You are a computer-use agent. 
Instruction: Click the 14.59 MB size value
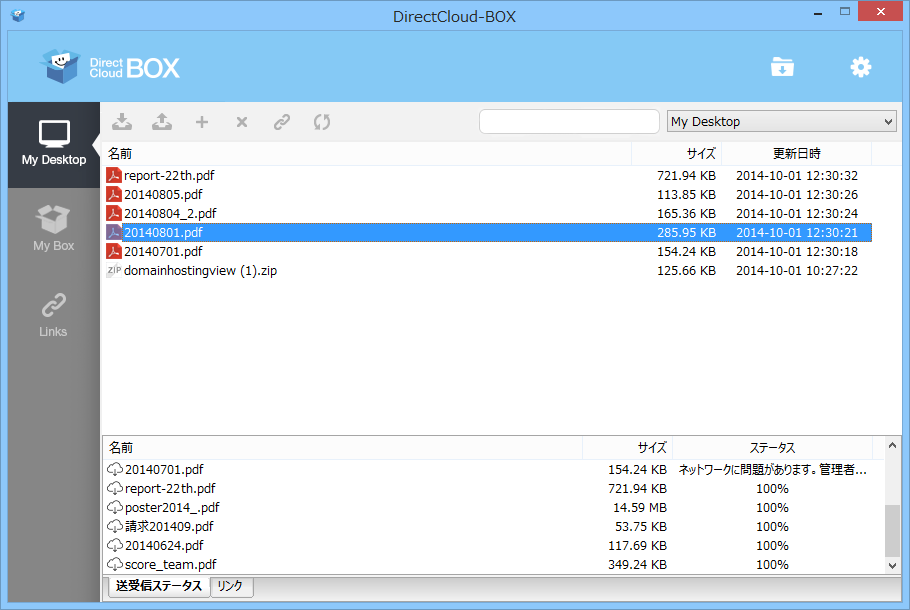pos(640,508)
